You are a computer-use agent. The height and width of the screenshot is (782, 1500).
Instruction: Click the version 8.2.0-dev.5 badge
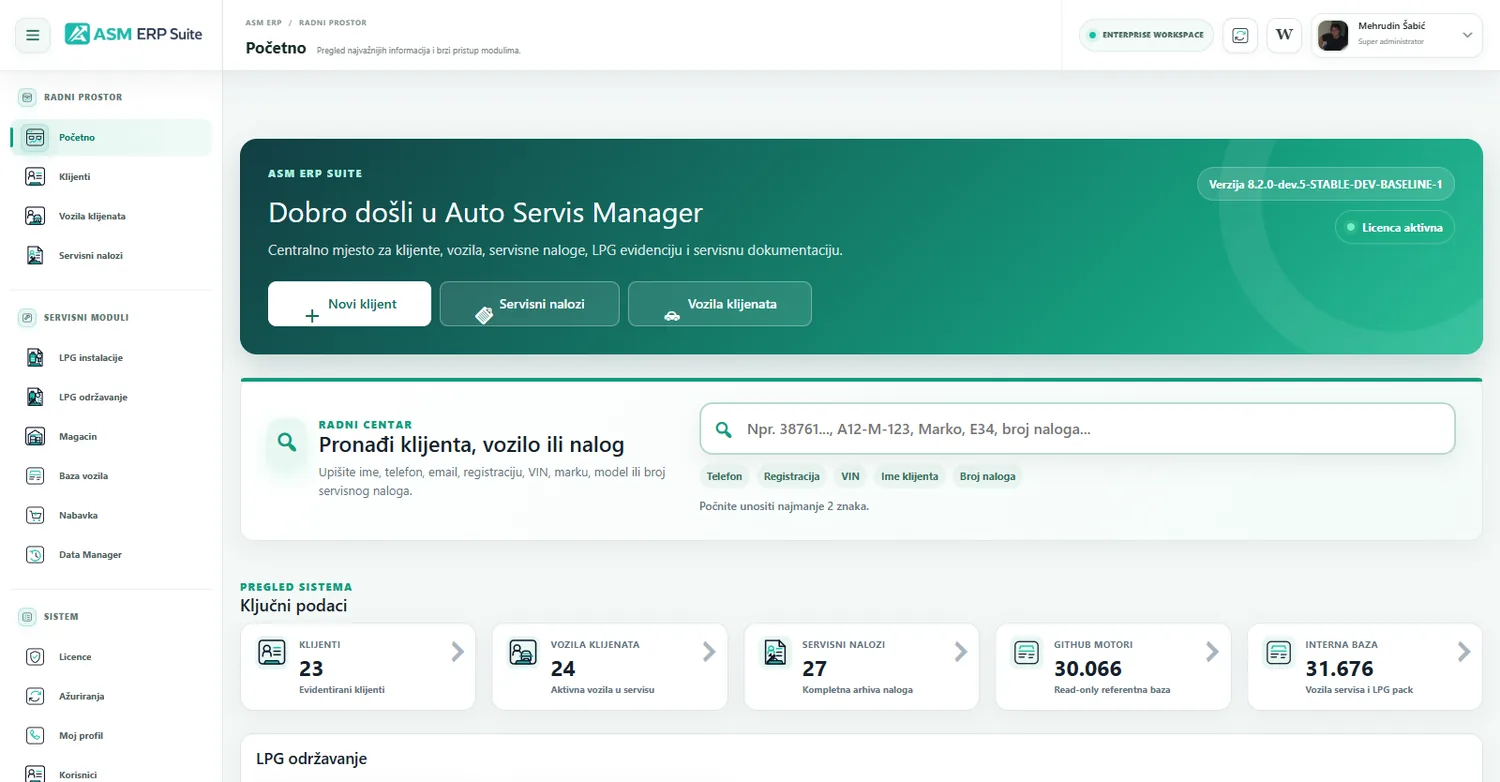(x=1326, y=184)
